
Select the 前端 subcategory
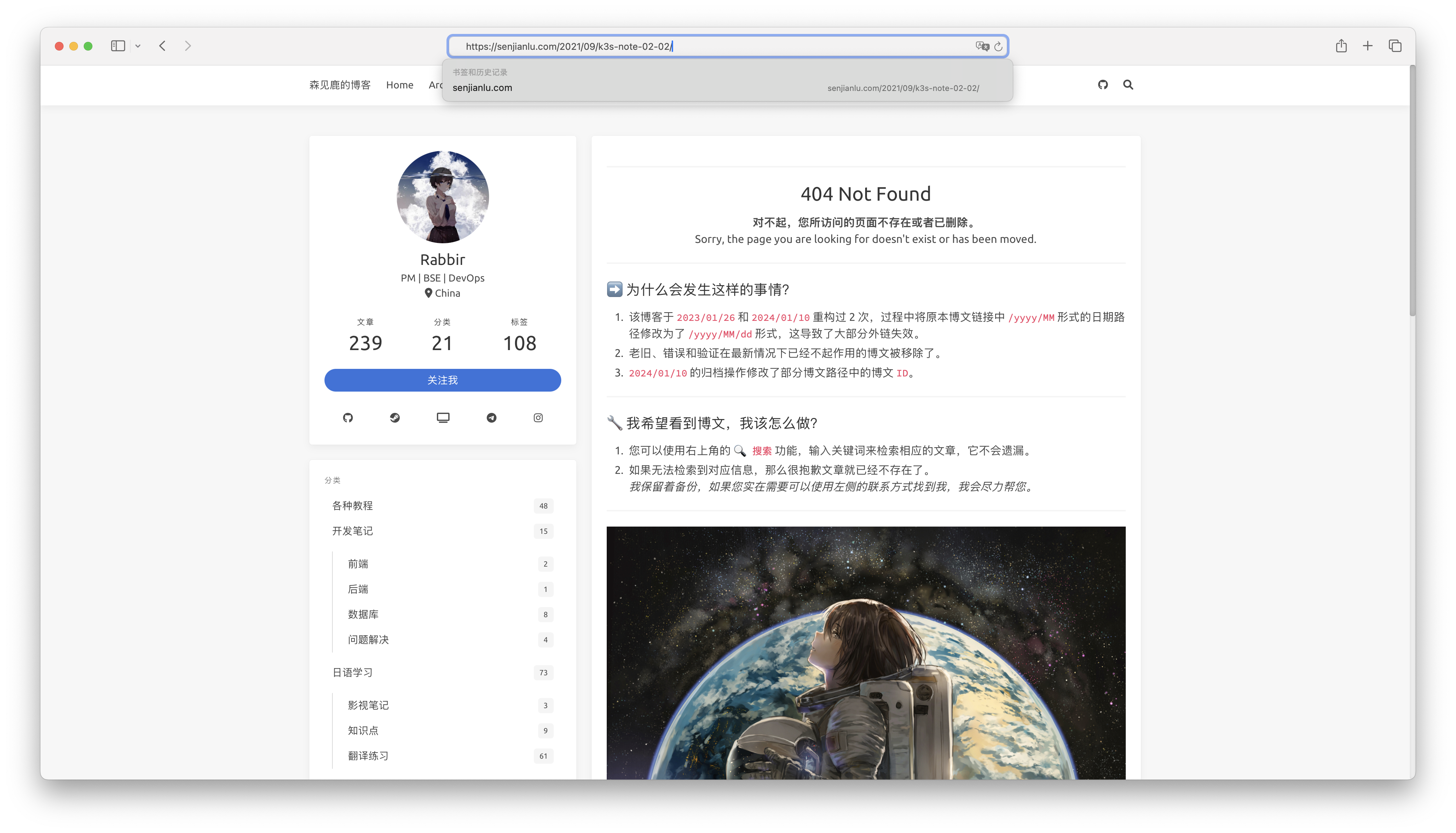450,564
